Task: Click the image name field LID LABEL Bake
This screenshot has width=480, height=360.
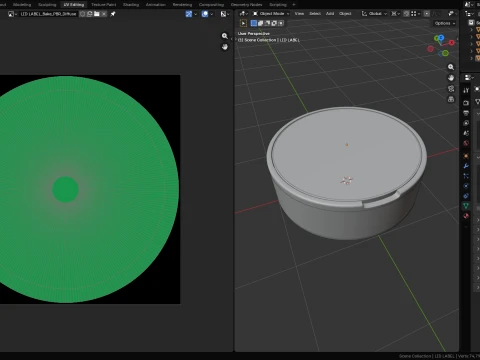Action: 48,14
